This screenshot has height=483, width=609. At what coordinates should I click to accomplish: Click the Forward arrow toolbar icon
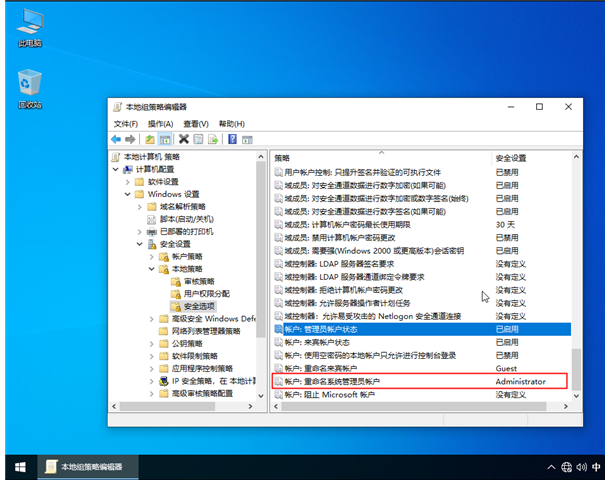pyautogui.click(x=131, y=139)
